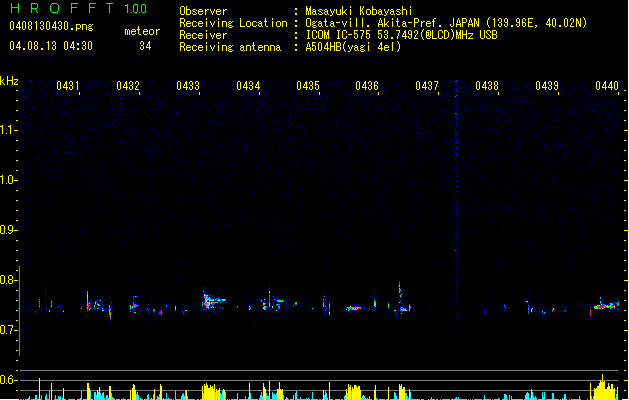Click the Receiving antenna label
Image resolution: width=629 pixels, height=400 pixels.
click(x=230, y=47)
